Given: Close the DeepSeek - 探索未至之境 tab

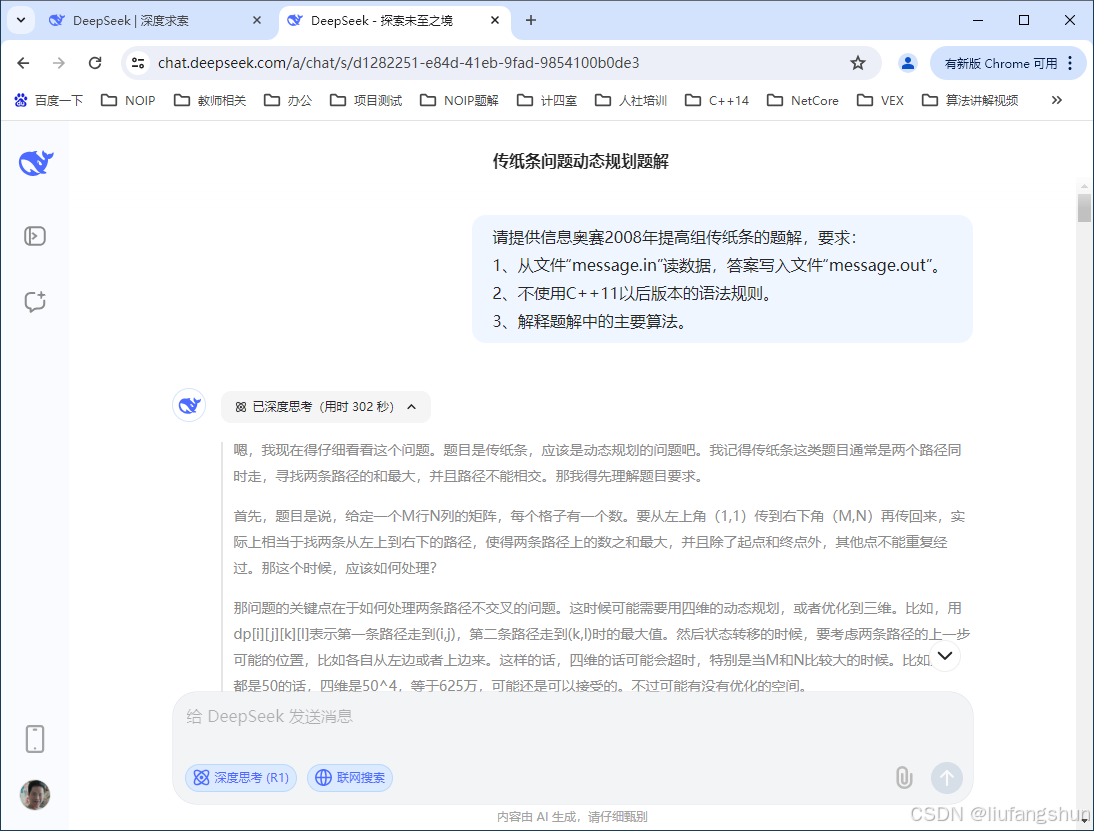Looking at the screenshot, I should pyautogui.click(x=495, y=20).
